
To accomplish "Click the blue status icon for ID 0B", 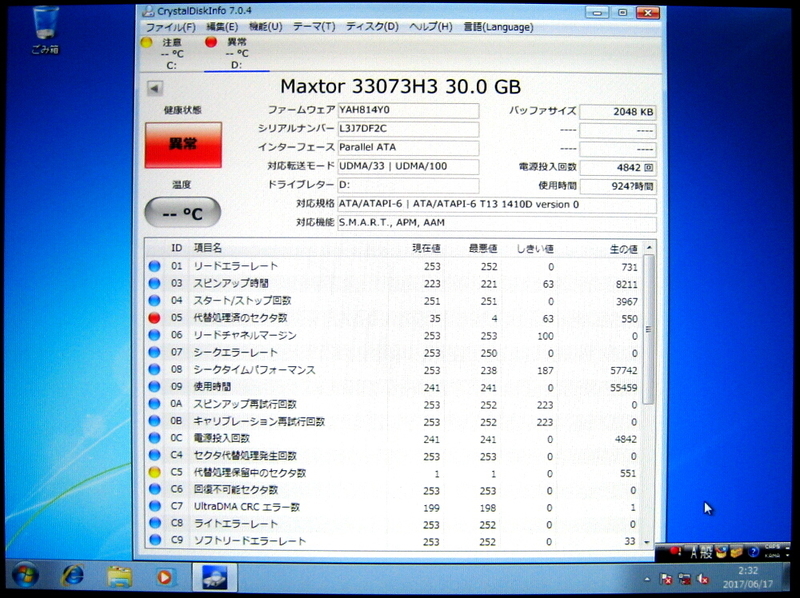I will pyautogui.click(x=155, y=421).
